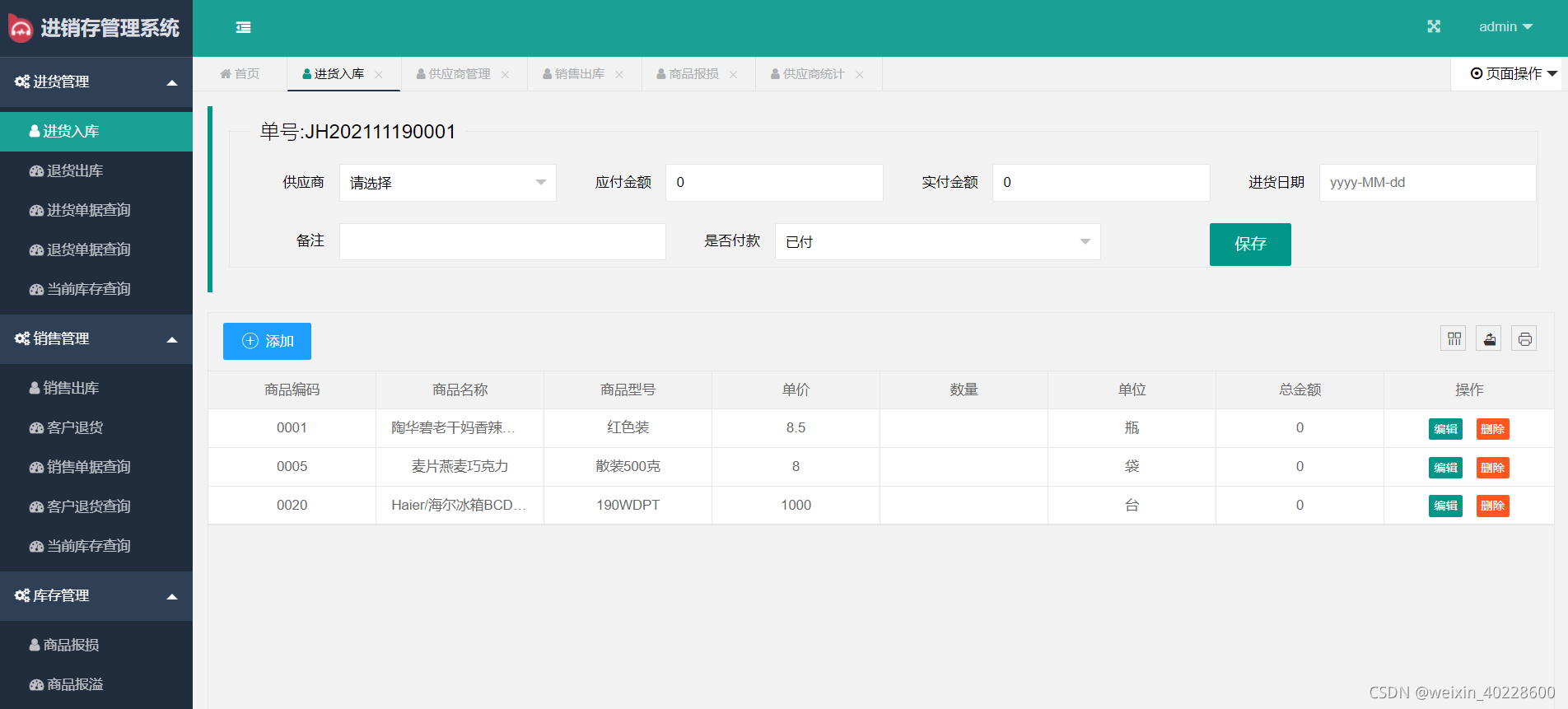Open 销售出库 in the sidebar

coord(96,388)
